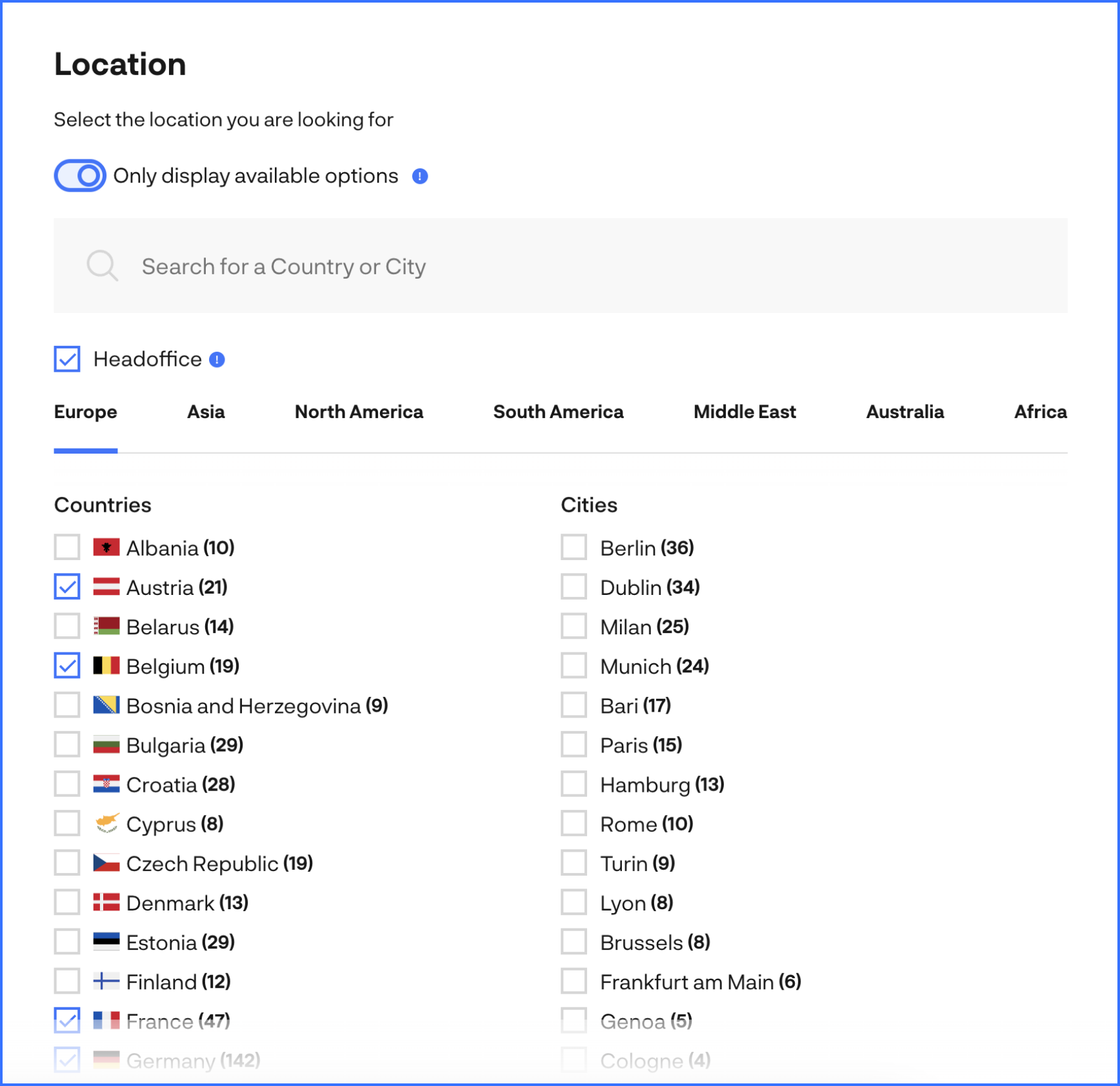Uncheck the Headoffice checkbox

67,359
